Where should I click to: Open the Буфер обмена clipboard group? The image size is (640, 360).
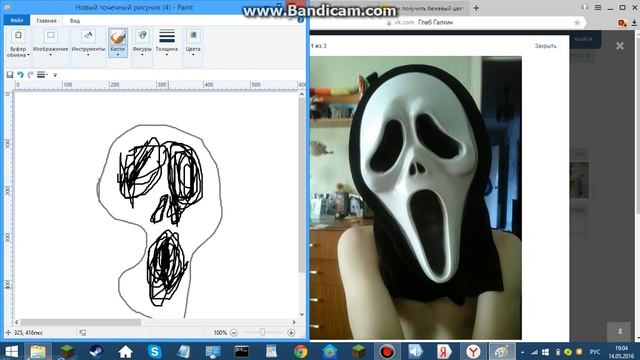point(18,43)
